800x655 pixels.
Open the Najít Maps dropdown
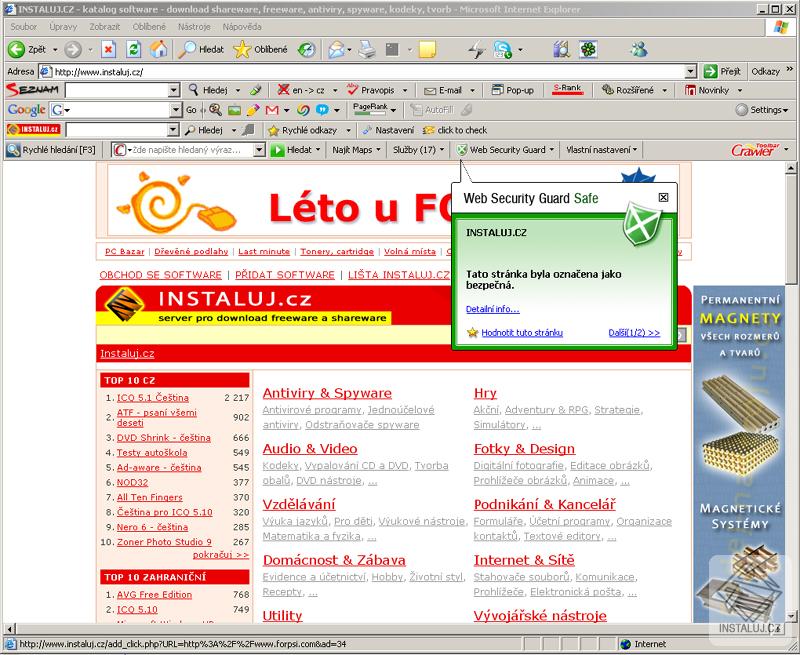[x=379, y=149]
